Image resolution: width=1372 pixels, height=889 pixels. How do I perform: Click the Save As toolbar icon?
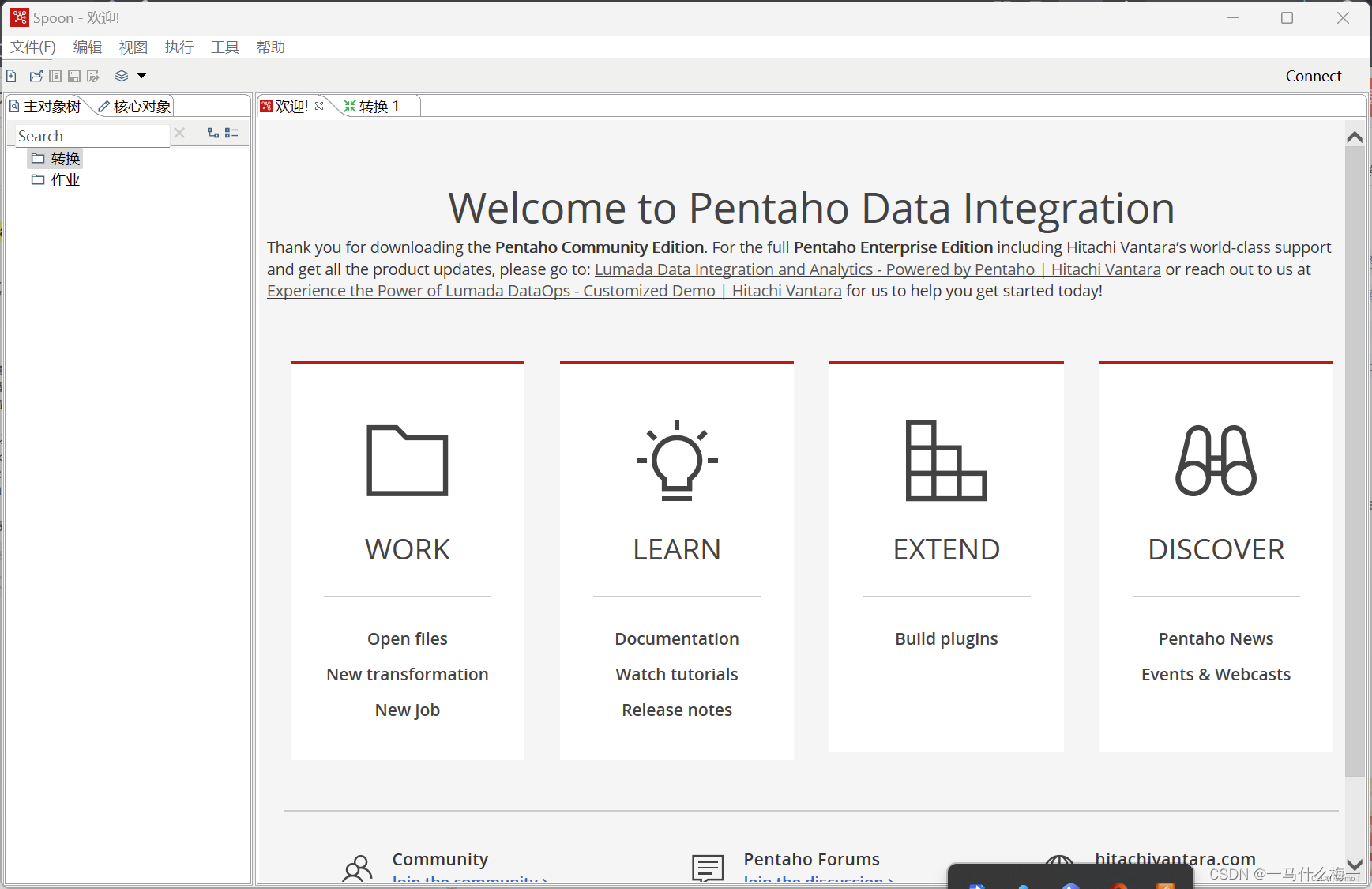(x=93, y=76)
